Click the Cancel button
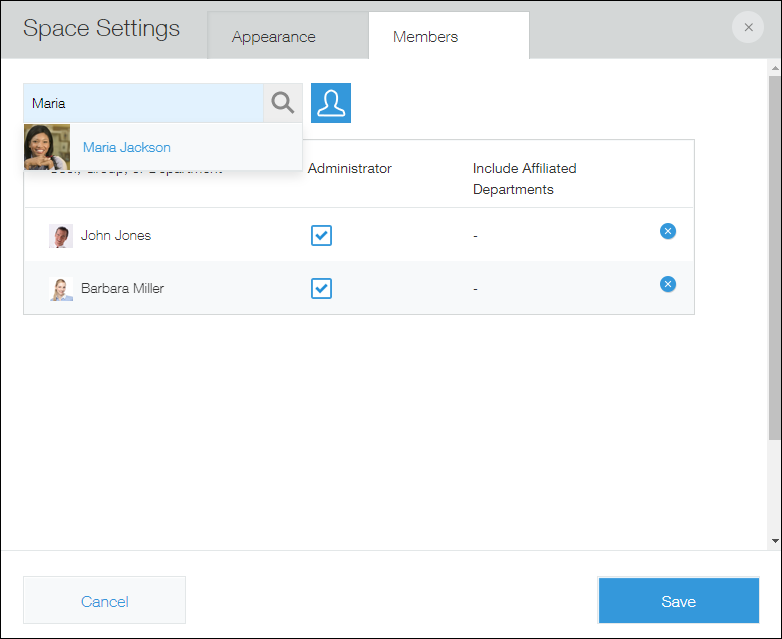 (104, 601)
